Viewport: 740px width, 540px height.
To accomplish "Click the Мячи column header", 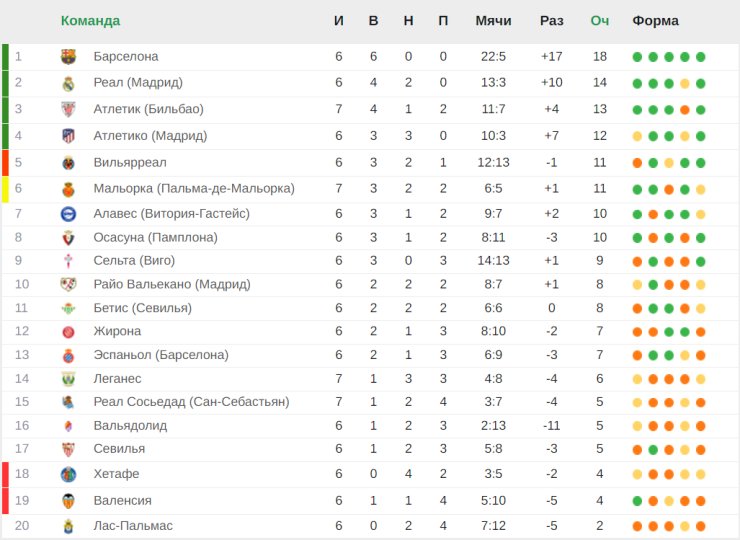I will 493,21.
